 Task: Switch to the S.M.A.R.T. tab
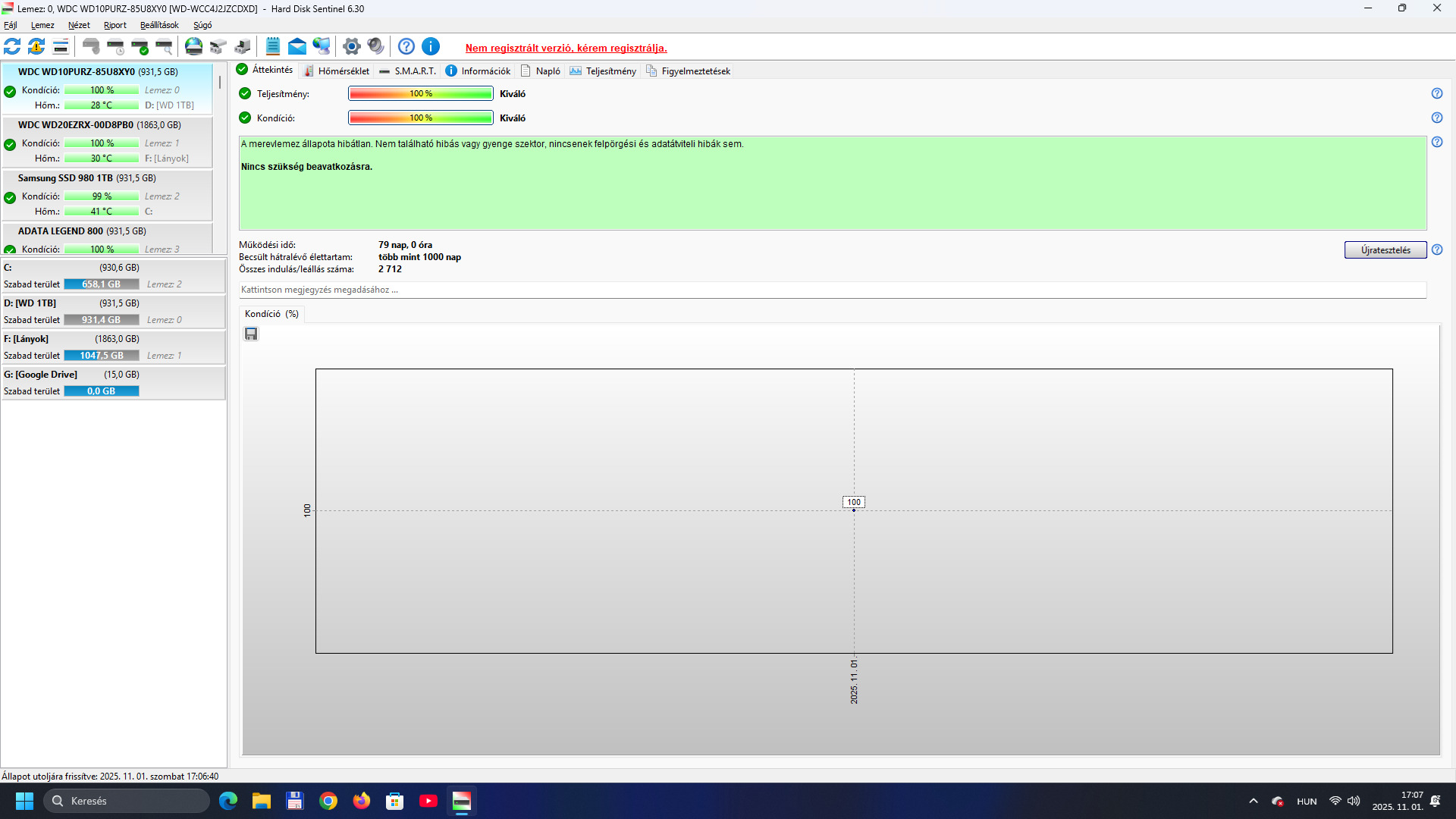point(408,71)
